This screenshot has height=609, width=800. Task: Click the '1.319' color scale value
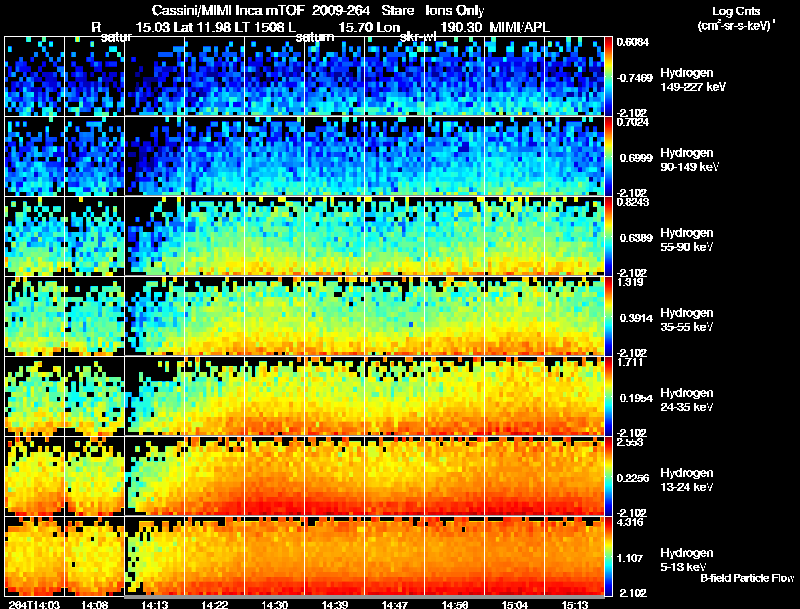[630, 282]
